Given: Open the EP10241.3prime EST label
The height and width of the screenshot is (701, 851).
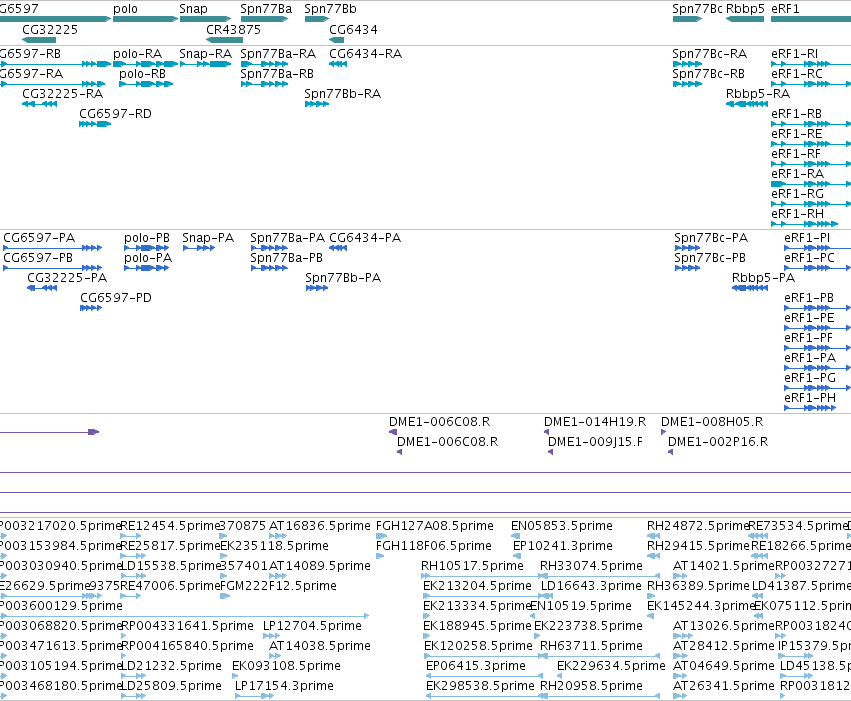Looking at the screenshot, I should click(x=563, y=546).
